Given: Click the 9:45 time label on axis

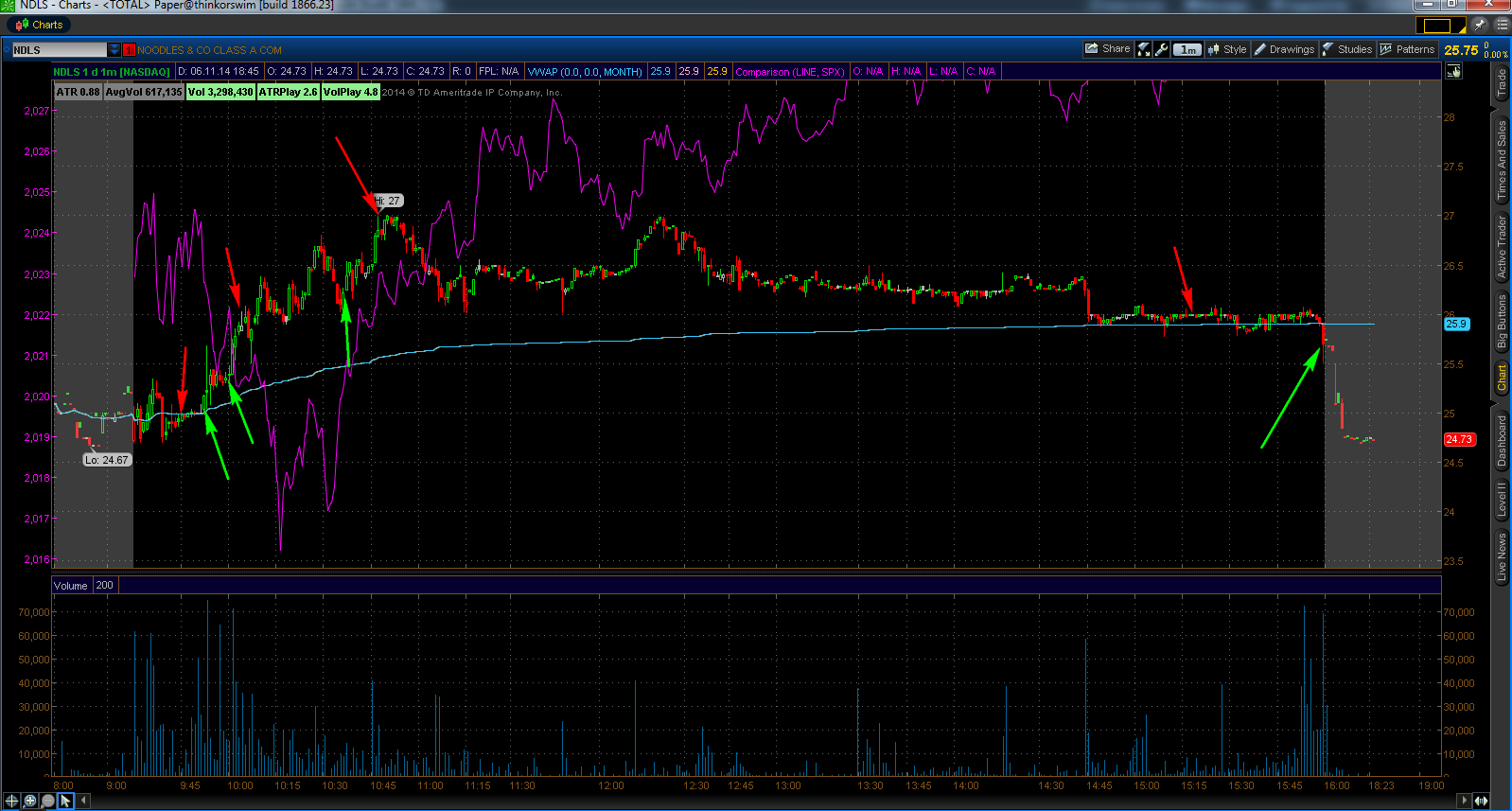Looking at the screenshot, I should point(190,785).
